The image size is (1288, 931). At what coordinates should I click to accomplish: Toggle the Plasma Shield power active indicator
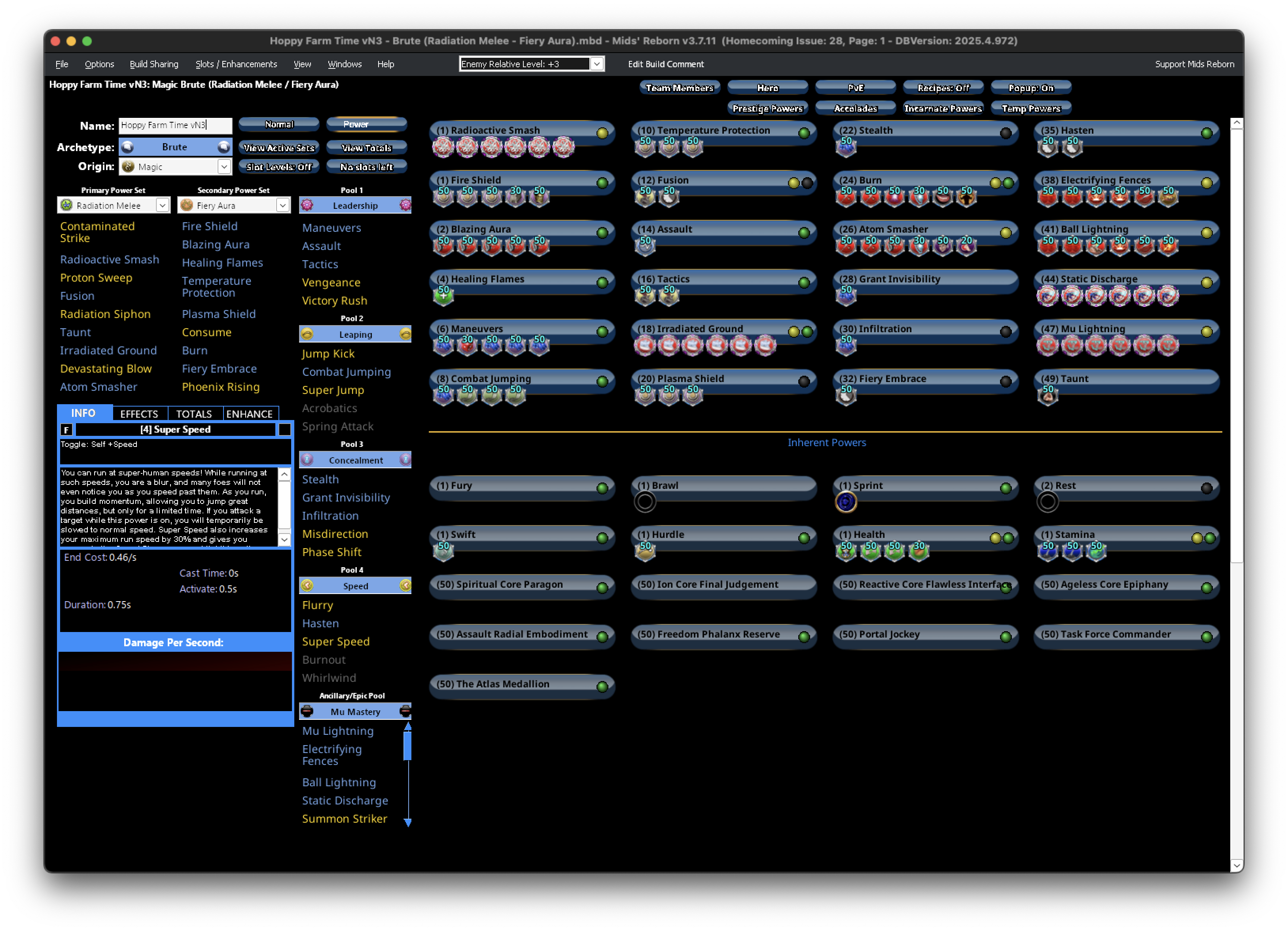tap(803, 382)
